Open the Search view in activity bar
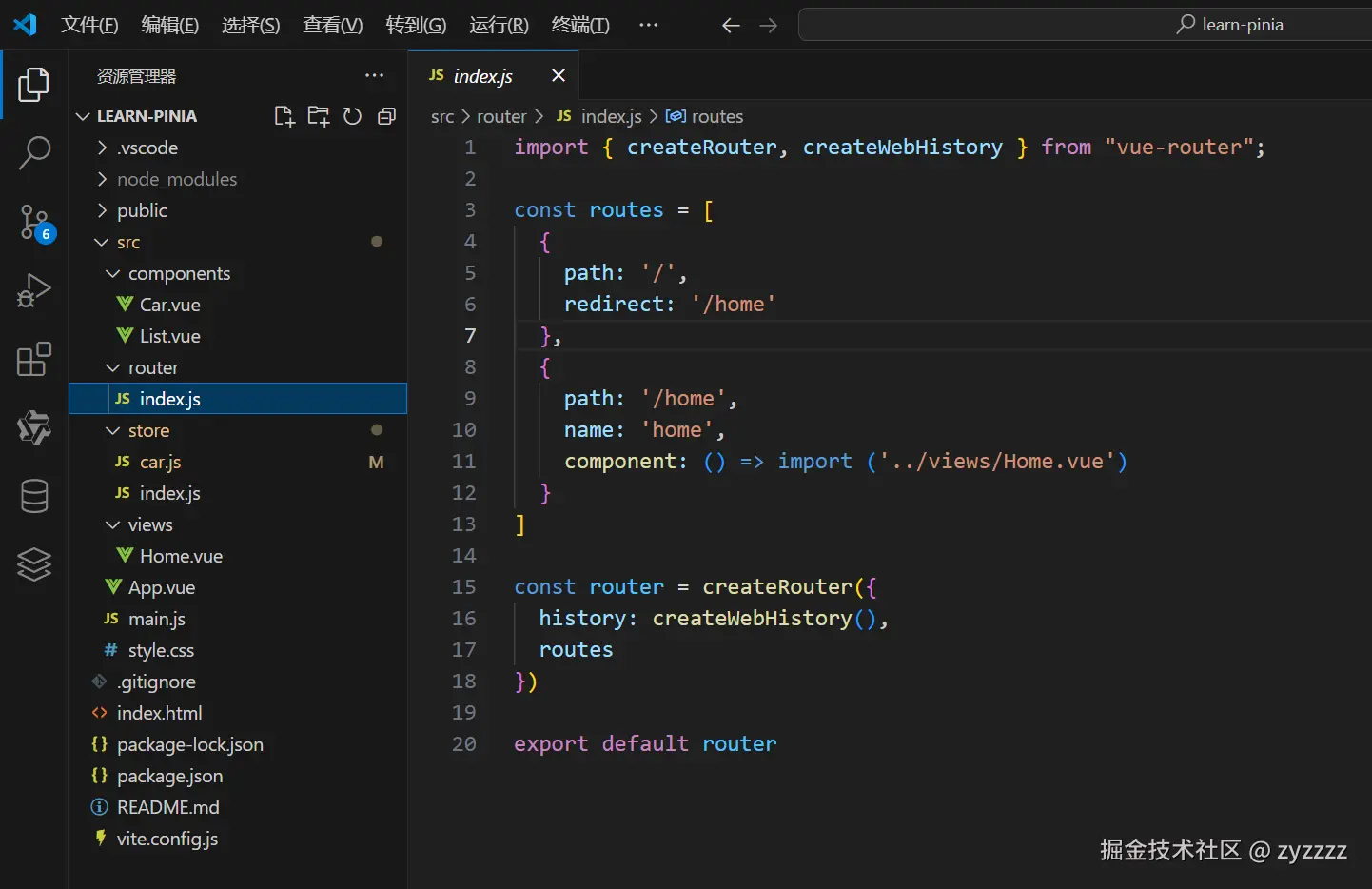 pyautogui.click(x=34, y=152)
